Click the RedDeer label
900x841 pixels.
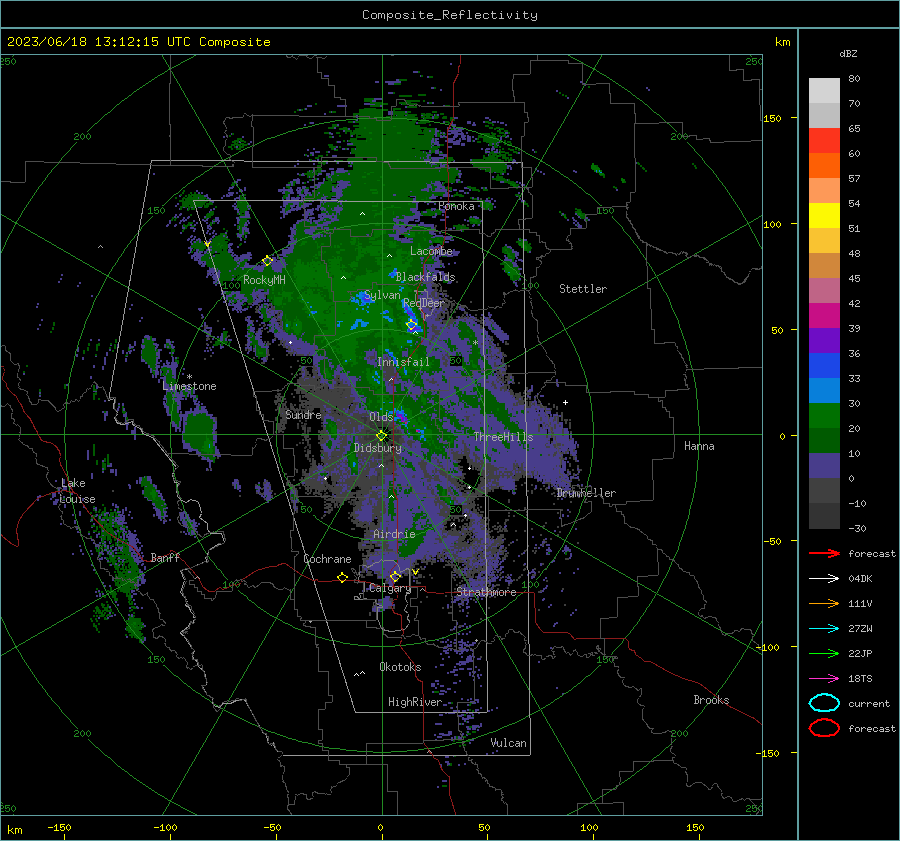[x=424, y=303]
